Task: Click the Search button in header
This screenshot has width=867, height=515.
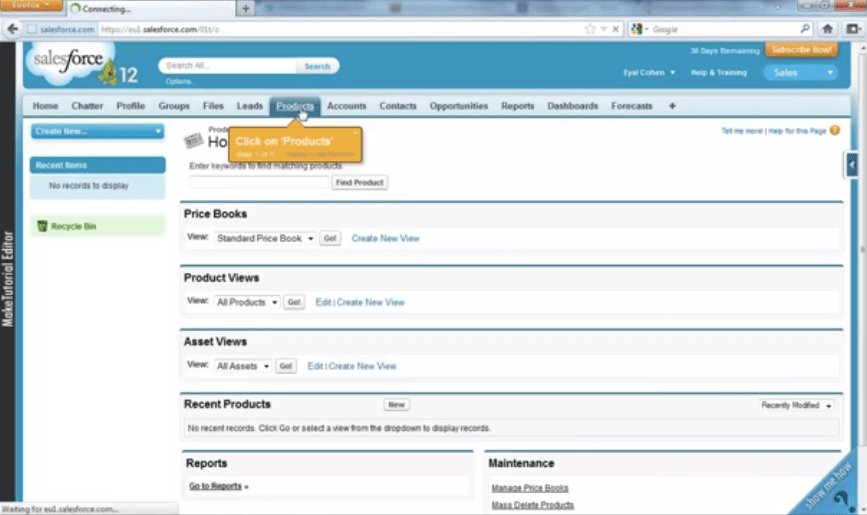Action: point(317,66)
